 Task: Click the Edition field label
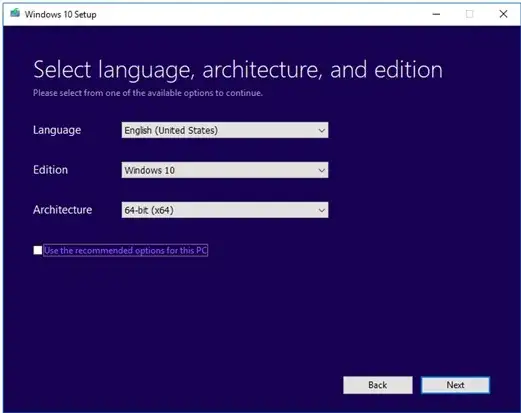click(x=50, y=170)
